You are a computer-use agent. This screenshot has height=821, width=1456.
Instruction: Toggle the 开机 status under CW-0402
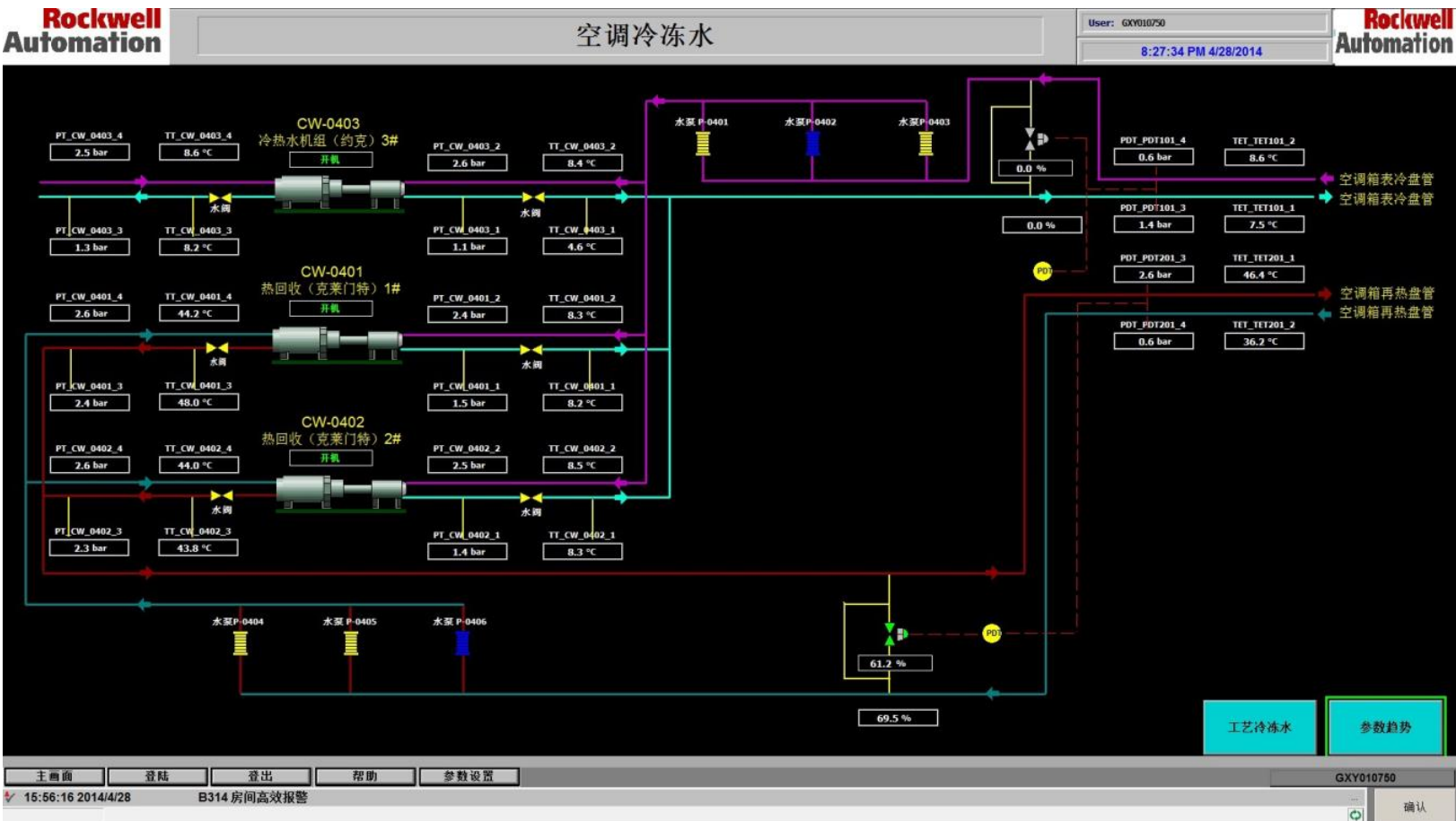pos(330,459)
